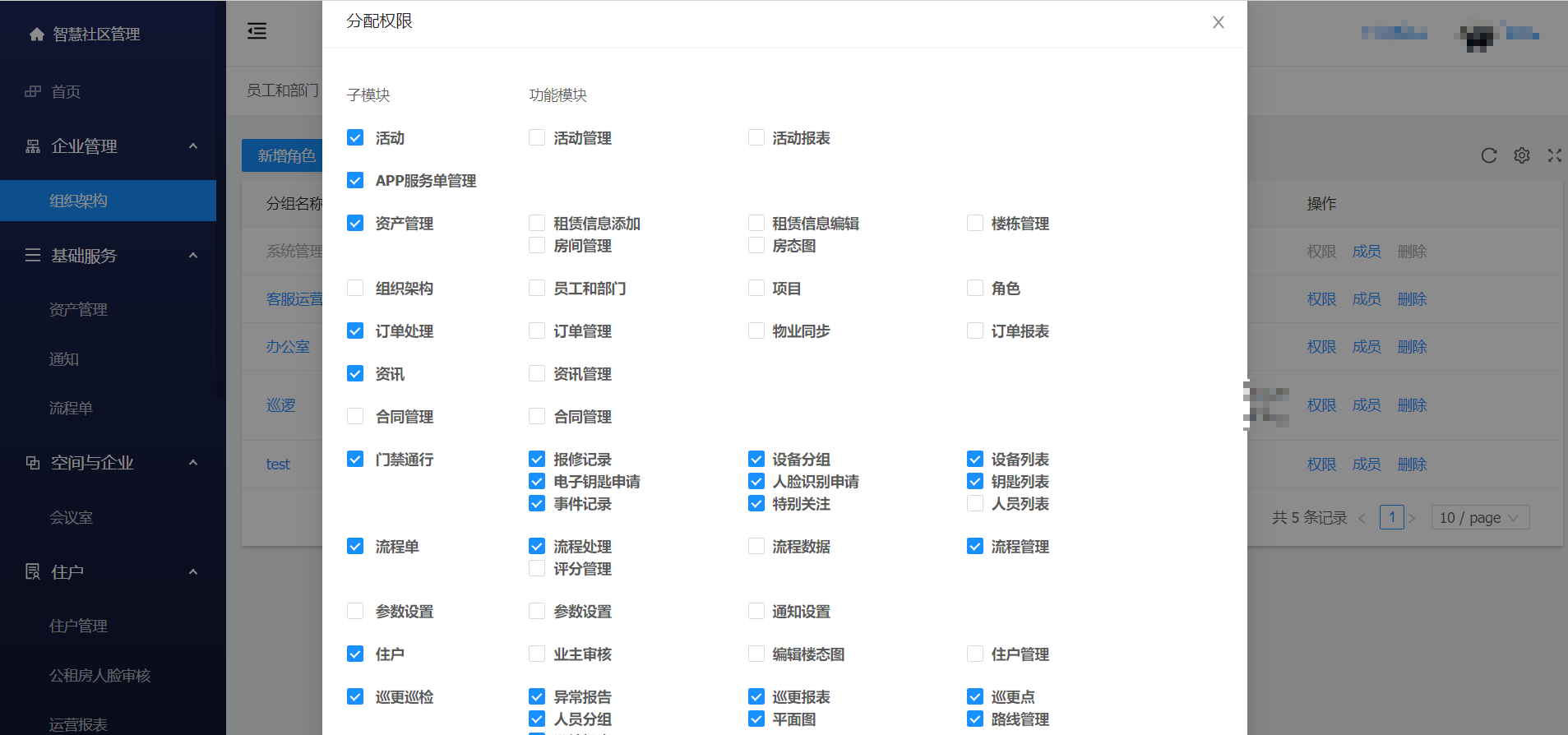
Task: Check the 人员列表 checkbox
Action: point(975,503)
